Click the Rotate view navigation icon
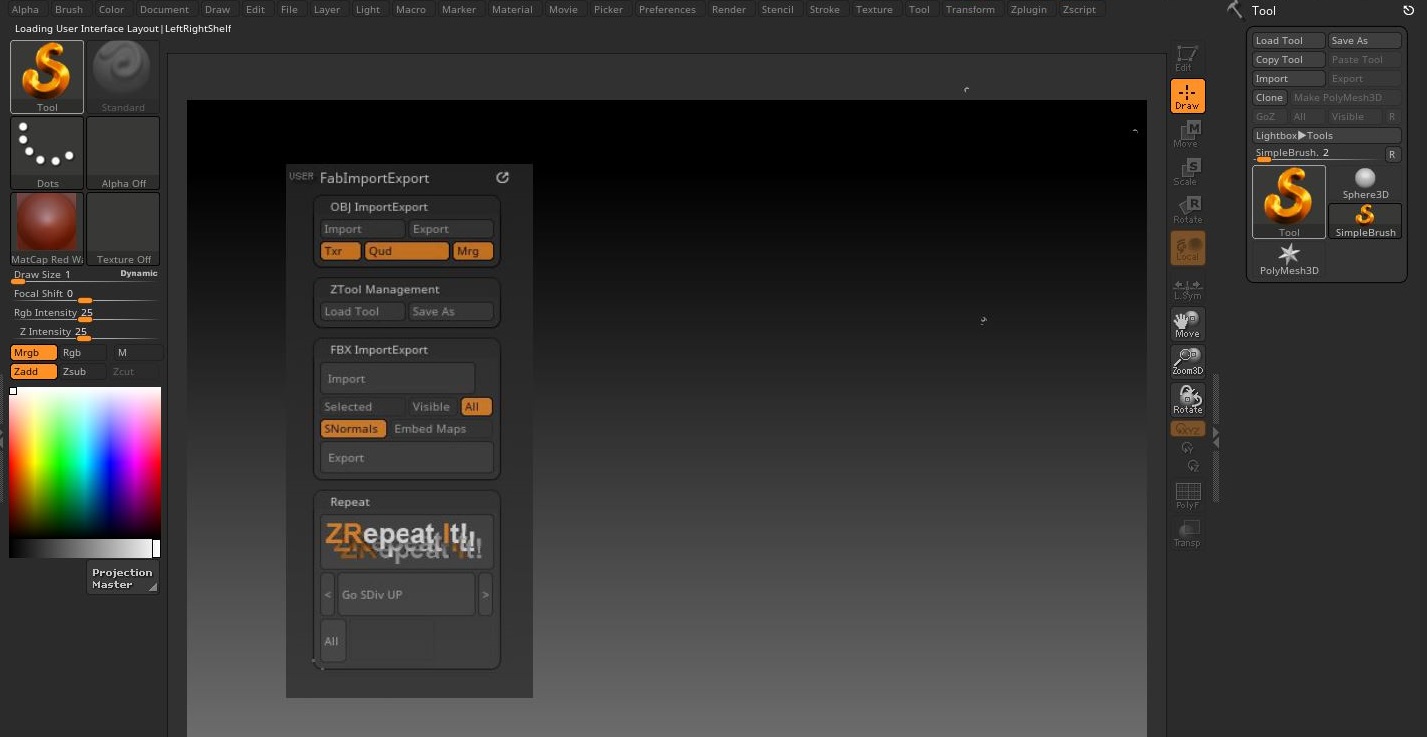The width and height of the screenshot is (1427, 737). [x=1187, y=400]
